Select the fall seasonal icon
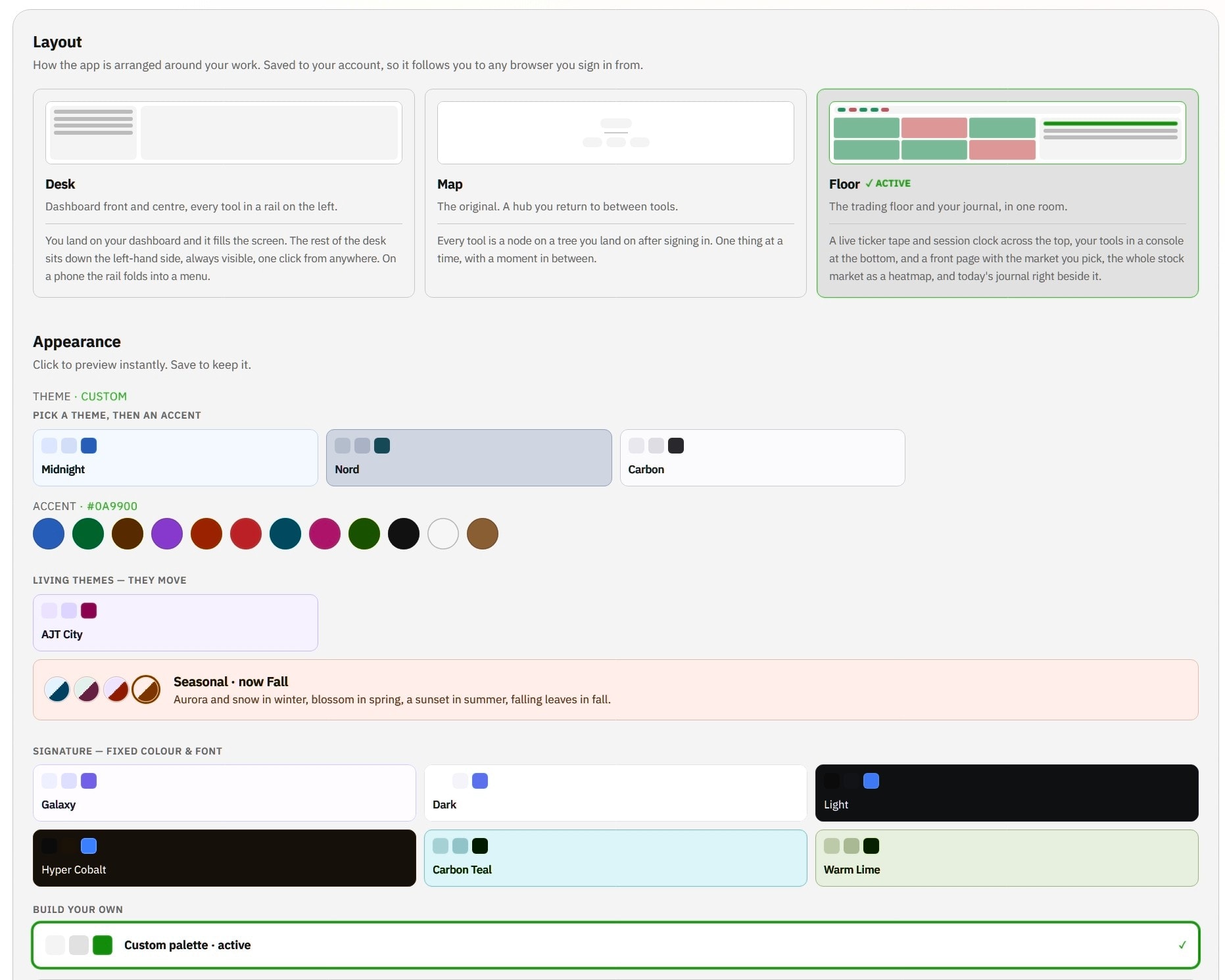 tap(146, 689)
